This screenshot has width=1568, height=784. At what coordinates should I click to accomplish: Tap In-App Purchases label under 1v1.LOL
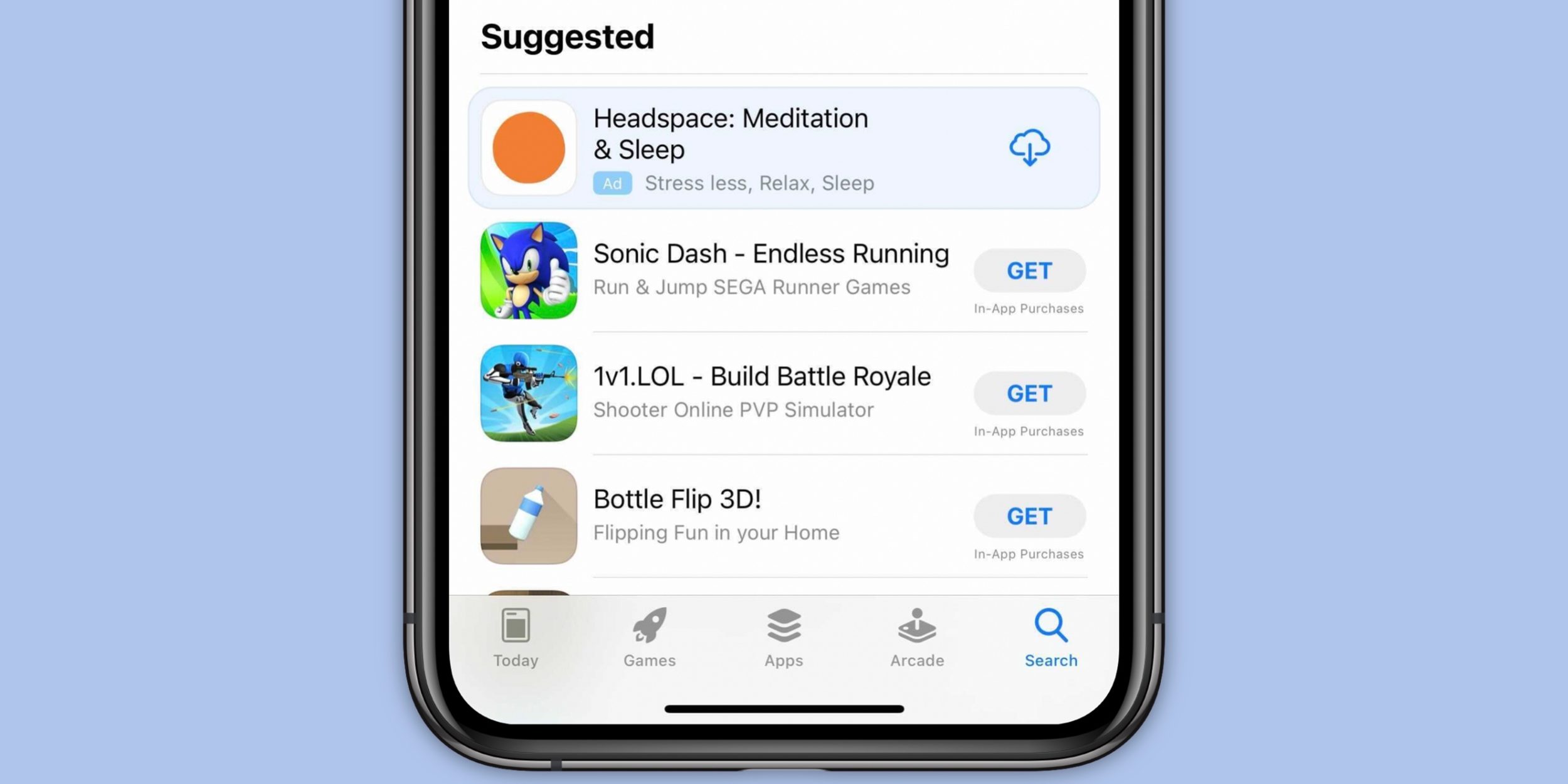tap(1028, 431)
